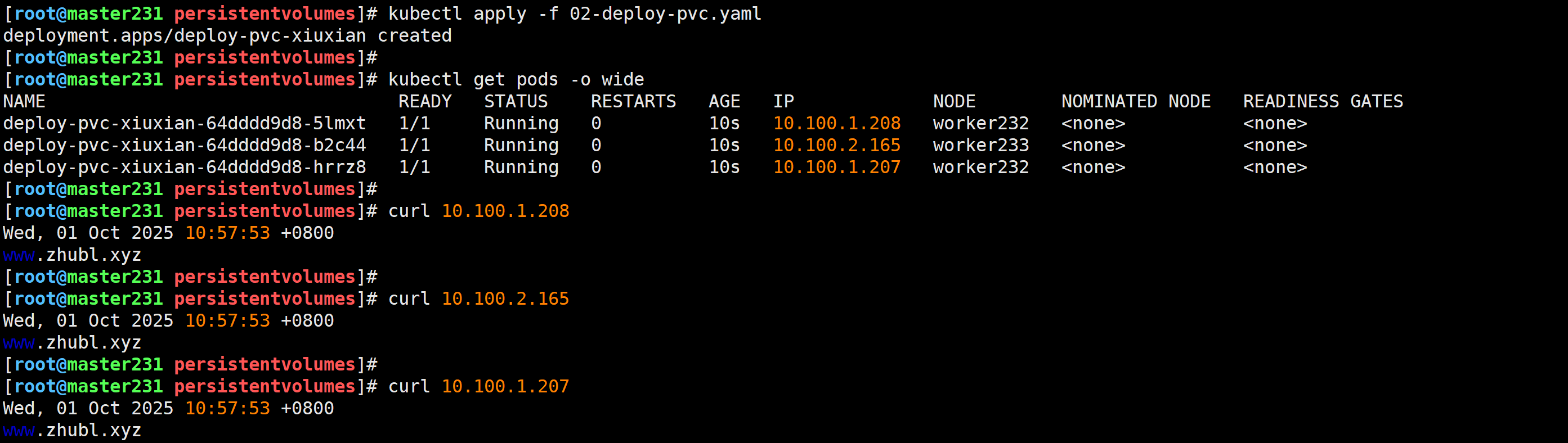Click the IP column header
The image size is (1568, 443).
pyautogui.click(x=783, y=101)
